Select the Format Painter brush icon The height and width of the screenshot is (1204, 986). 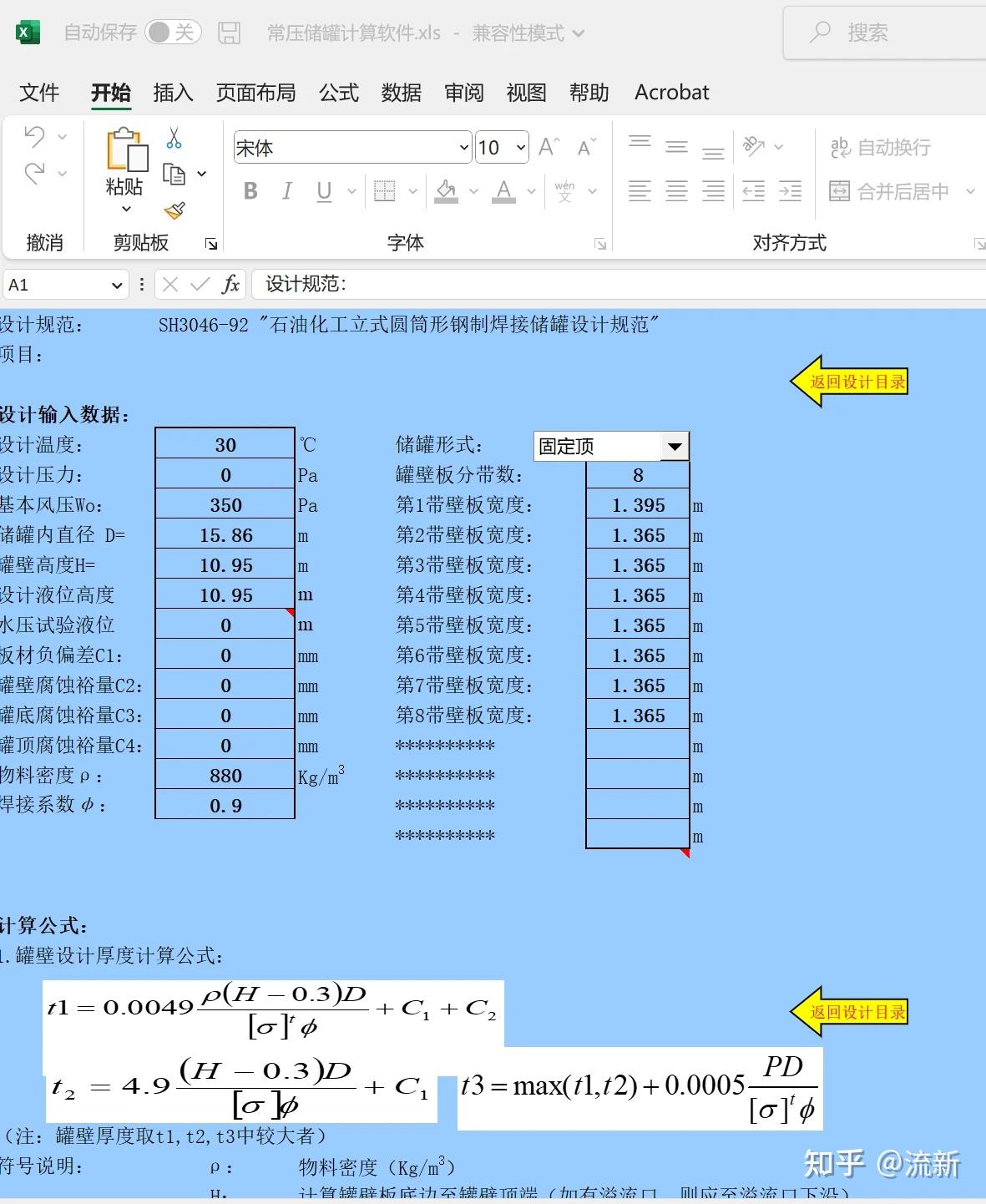[x=175, y=209]
